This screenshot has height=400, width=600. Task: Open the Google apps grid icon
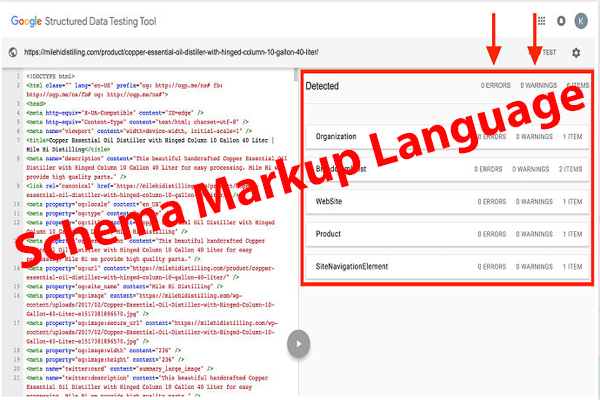coord(541,21)
